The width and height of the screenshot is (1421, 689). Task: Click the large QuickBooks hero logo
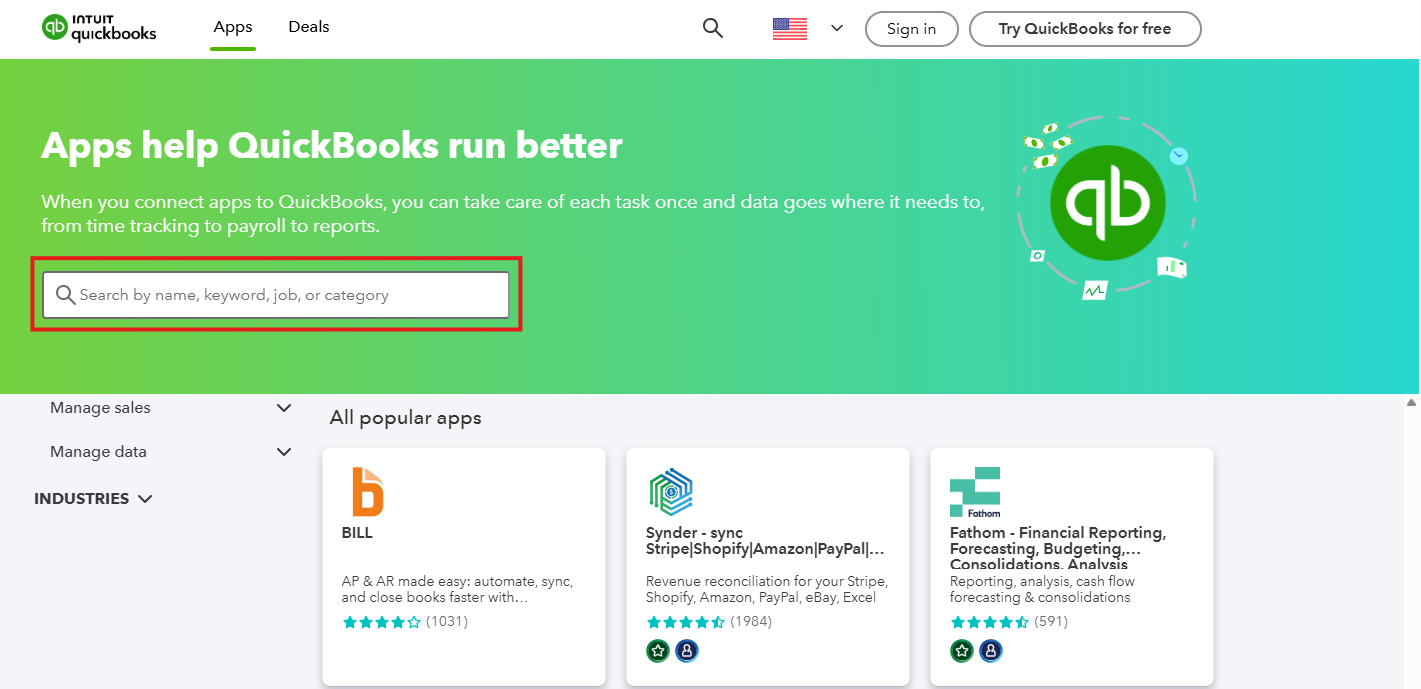click(x=1107, y=203)
